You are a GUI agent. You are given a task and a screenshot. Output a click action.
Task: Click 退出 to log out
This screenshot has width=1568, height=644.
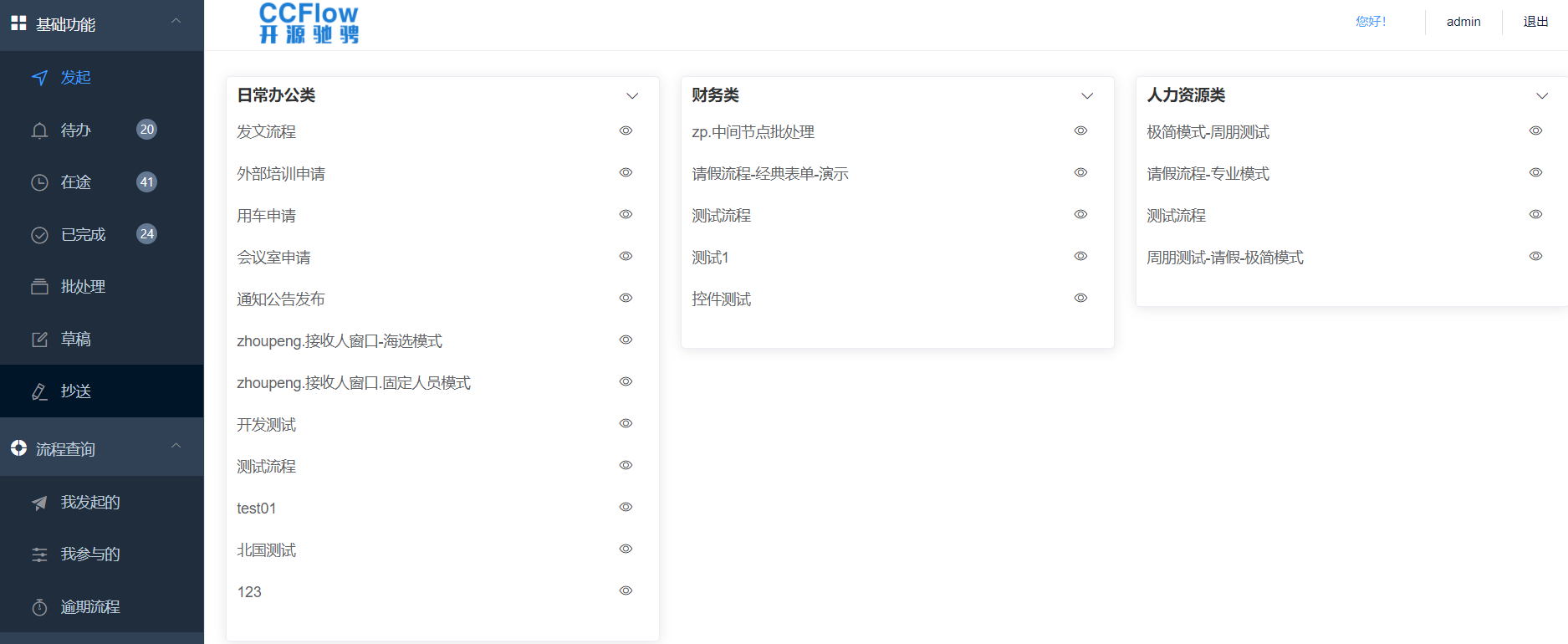tap(1535, 22)
